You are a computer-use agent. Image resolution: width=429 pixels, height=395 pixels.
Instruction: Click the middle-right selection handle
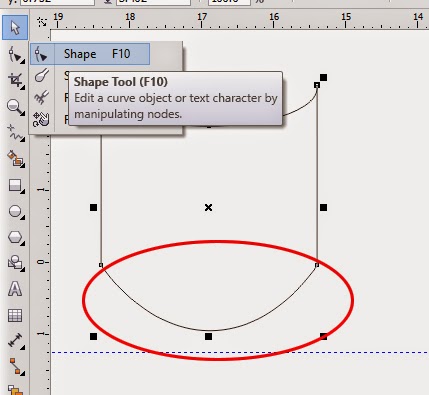[323, 208]
